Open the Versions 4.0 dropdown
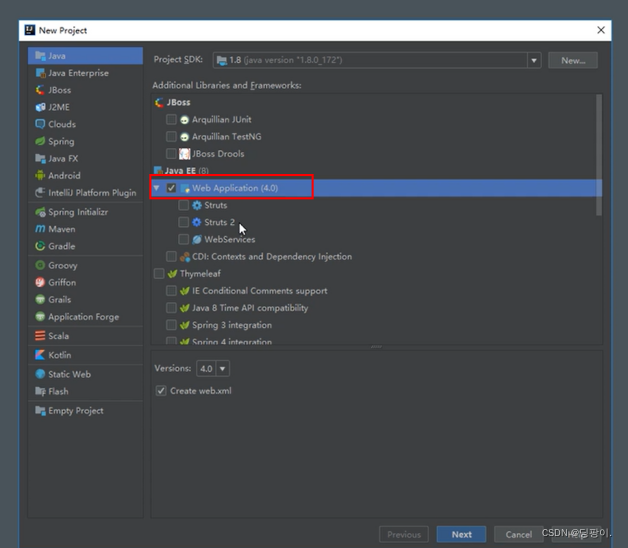The image size is (628, 548). [222, 369]
